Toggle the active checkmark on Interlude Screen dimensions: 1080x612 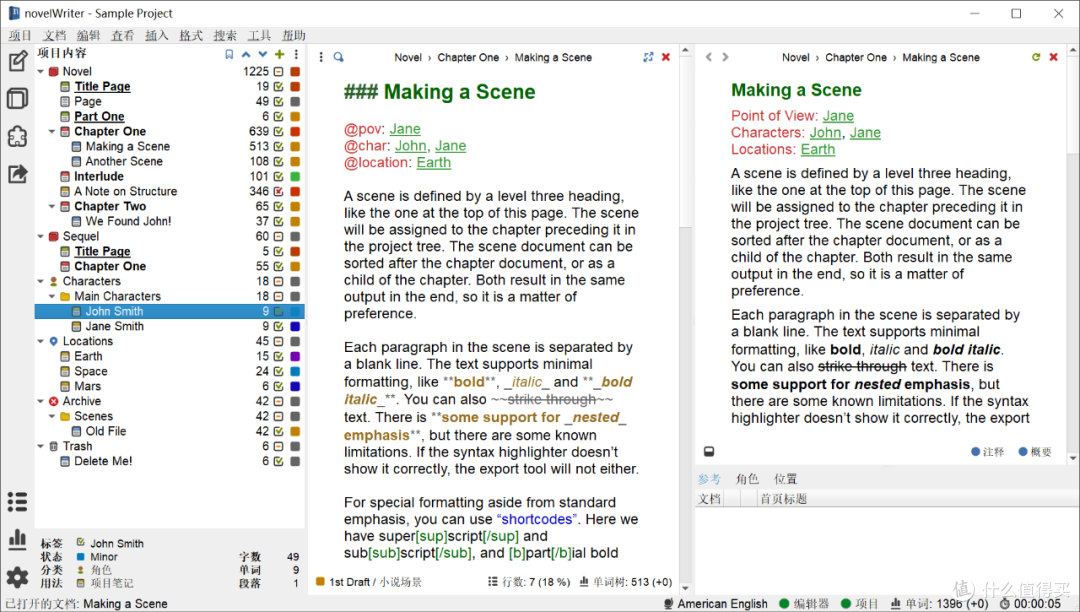[278, 176]
